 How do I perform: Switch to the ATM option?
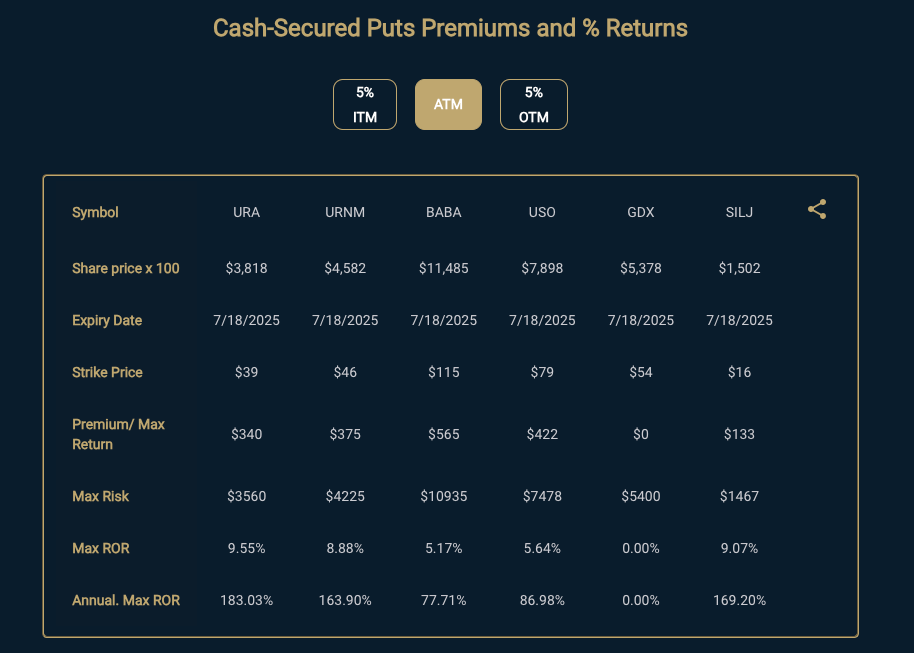click(x=448, y=104)
